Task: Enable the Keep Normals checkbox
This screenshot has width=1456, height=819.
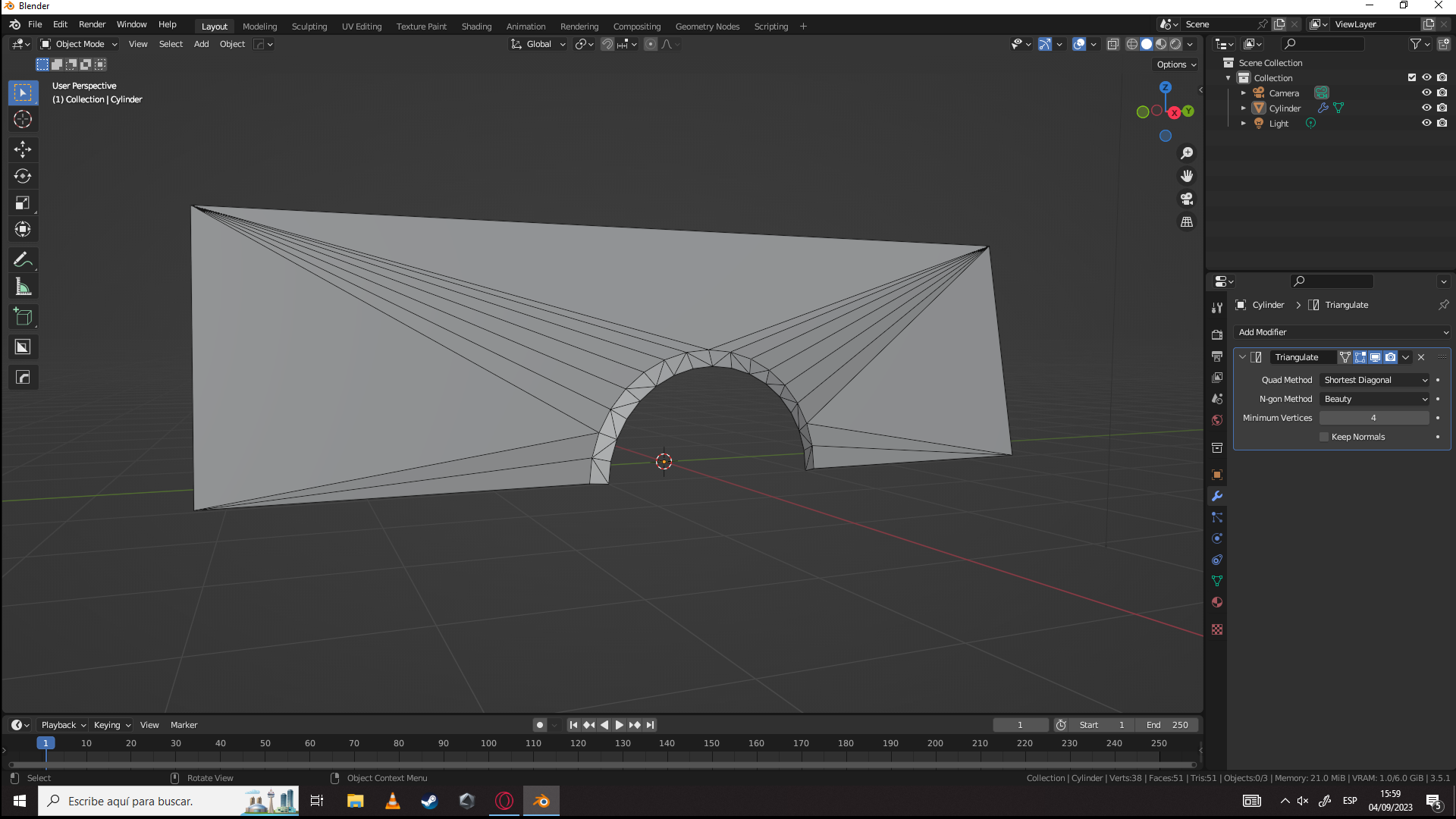Action: pyautogui.click(x=1324, y=437)
